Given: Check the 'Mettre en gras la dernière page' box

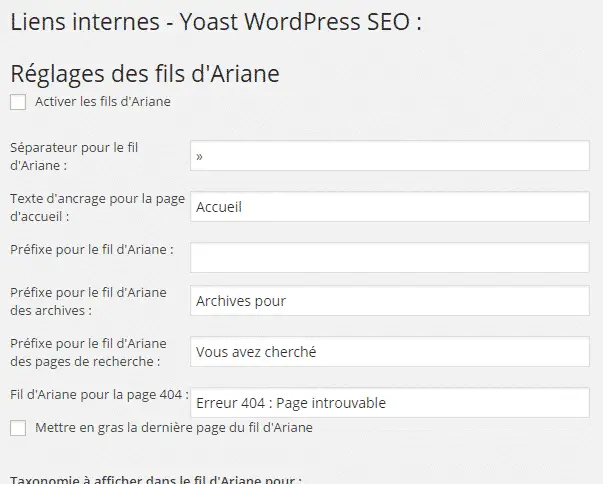Looking at the screenshot, I should tap(18, 428).
